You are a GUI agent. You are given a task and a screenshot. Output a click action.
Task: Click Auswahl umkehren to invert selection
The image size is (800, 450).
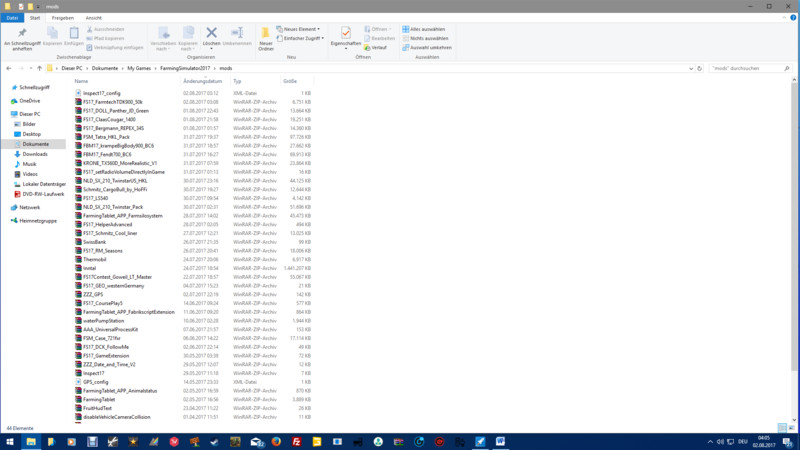pyautogui.click(x=427, y=47)
